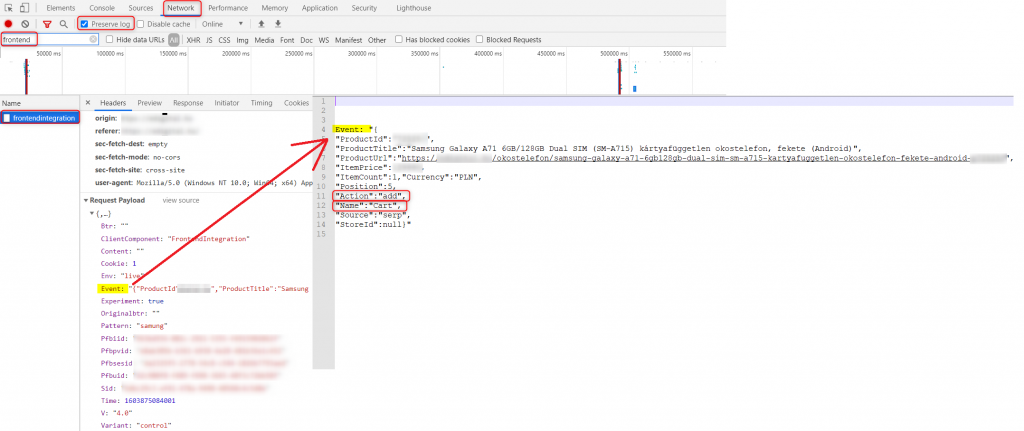The height and width of the screenshot is (431, 1024).
Task: Collapse the Request Payload section
Action: coord(86,200)
